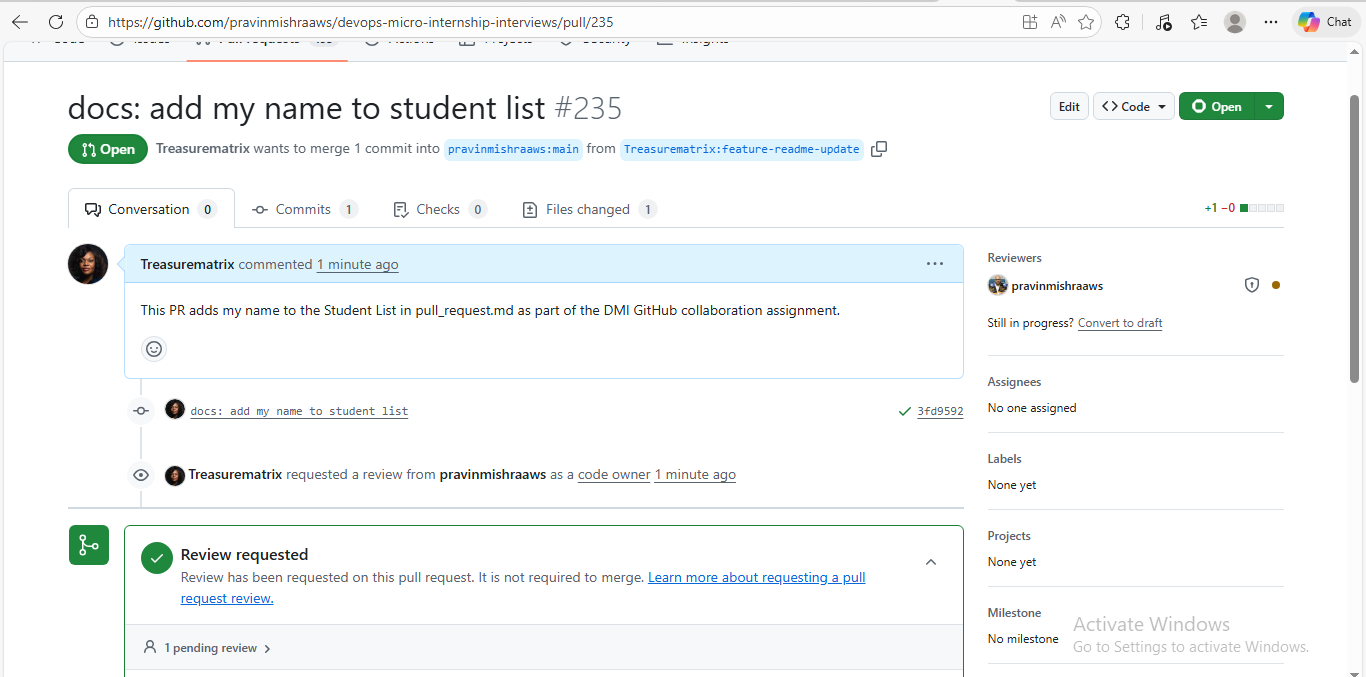Open browser settings and more menu
The height and width of the screenshot is (677, 1366).
click(x=1271, y=21)
